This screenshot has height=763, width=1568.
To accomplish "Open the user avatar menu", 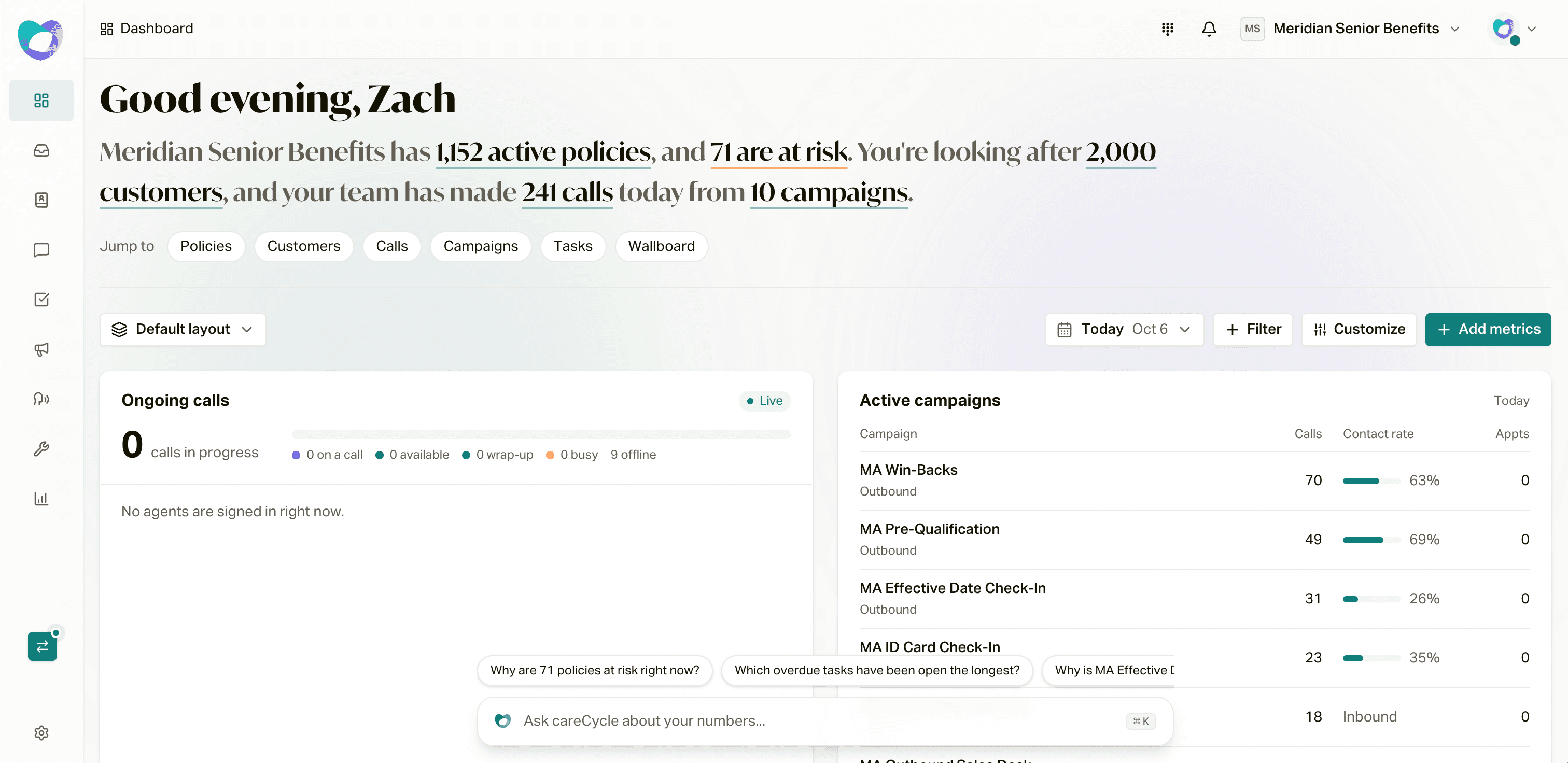I will [x=1513, y=29].
